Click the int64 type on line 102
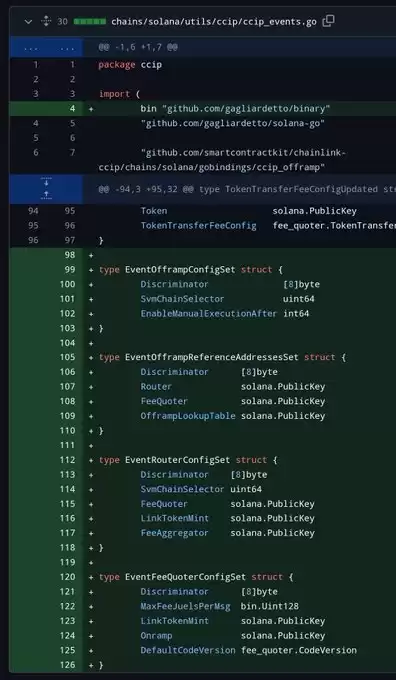Viewport: 396px width, 680px height. (x=296, y=314)
